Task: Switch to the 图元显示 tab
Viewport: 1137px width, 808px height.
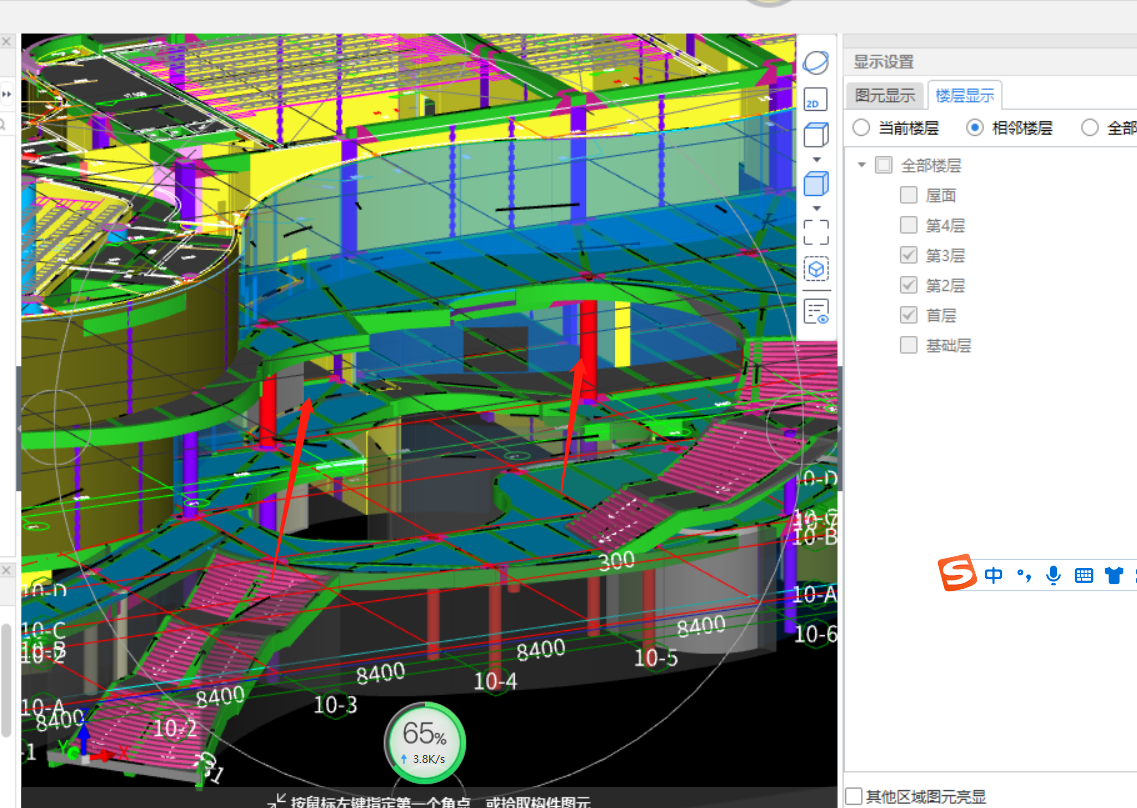Action: [885, 96]
